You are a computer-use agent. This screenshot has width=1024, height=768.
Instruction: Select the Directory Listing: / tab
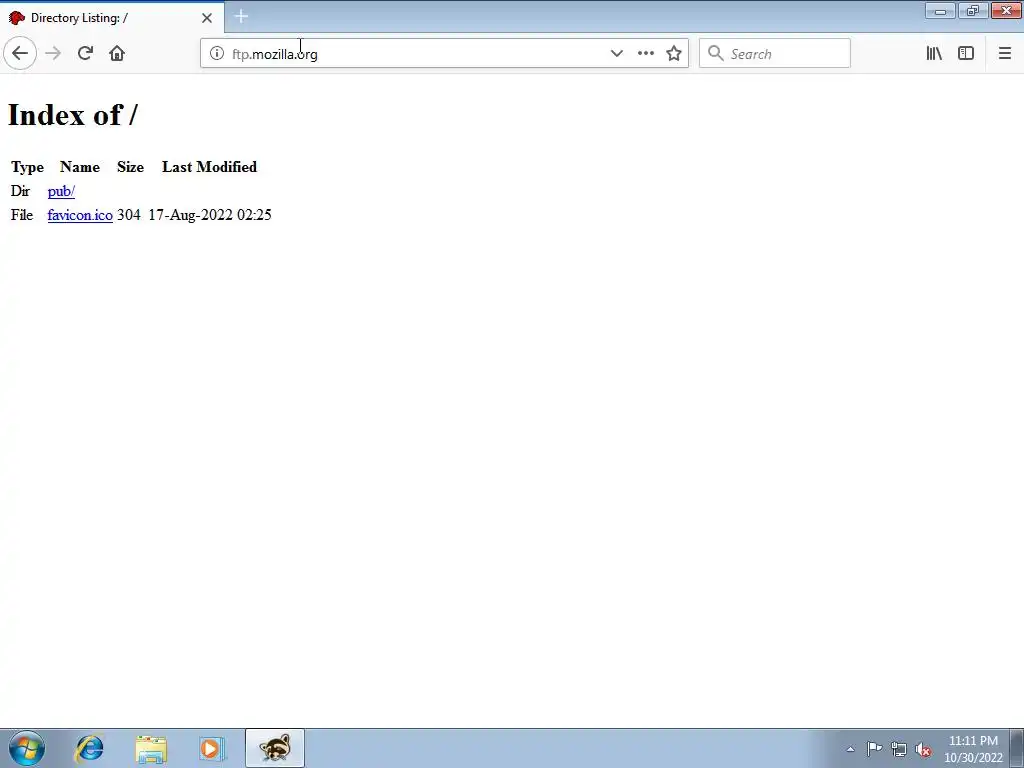click(112, 18)
